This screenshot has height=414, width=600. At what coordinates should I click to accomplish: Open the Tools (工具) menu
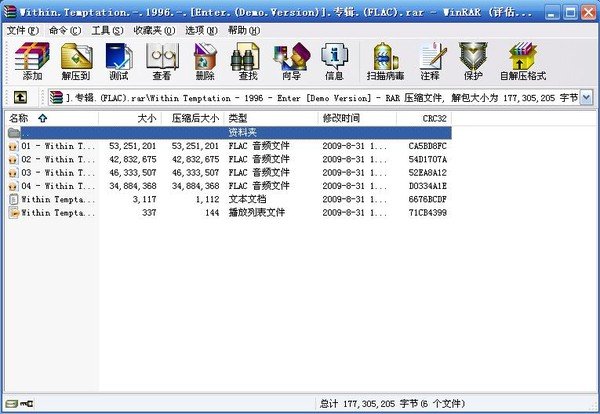[x=107, y=31]
